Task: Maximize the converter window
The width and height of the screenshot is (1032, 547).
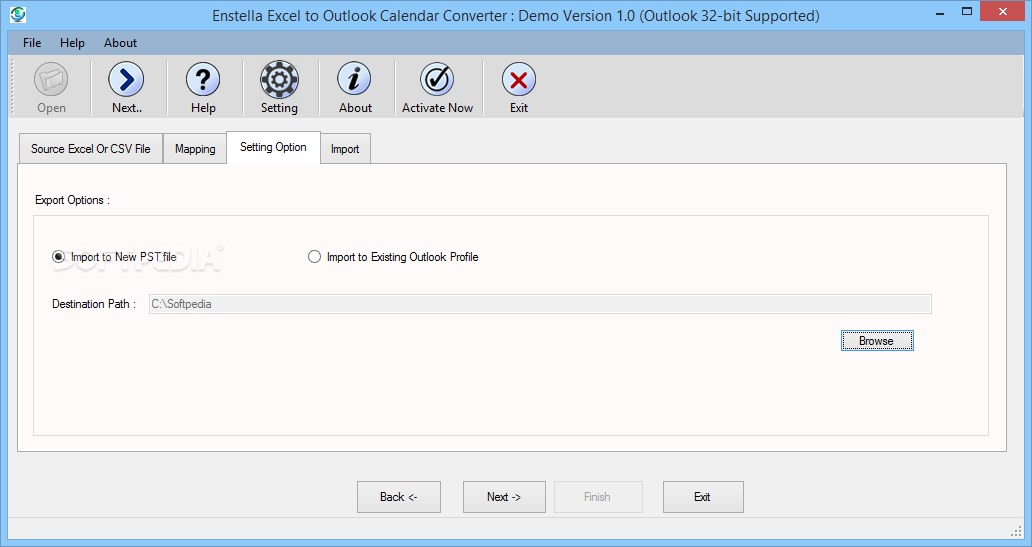Action: (967, 12)
